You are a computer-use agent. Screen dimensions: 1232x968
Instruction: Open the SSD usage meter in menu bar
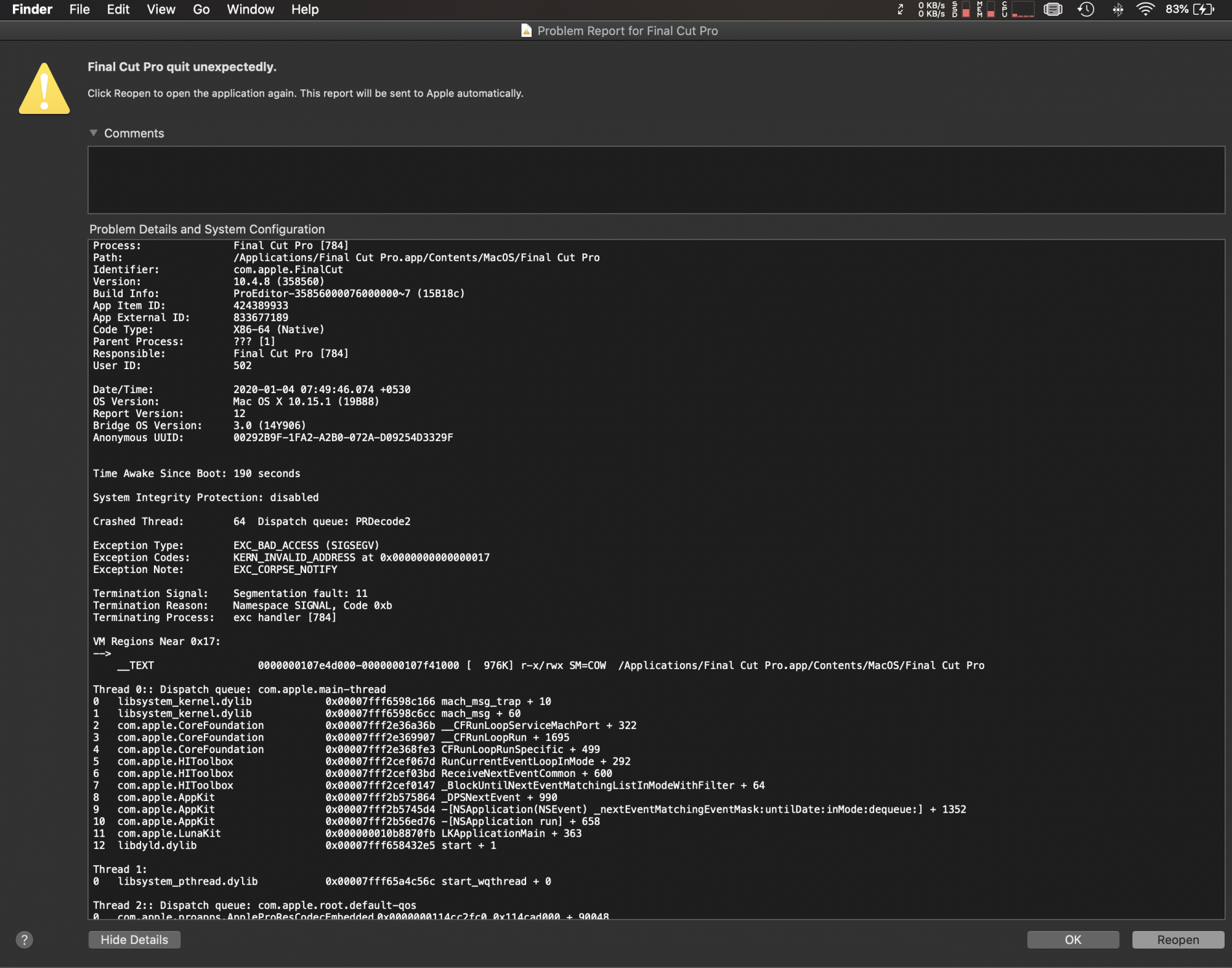(960, 9)
